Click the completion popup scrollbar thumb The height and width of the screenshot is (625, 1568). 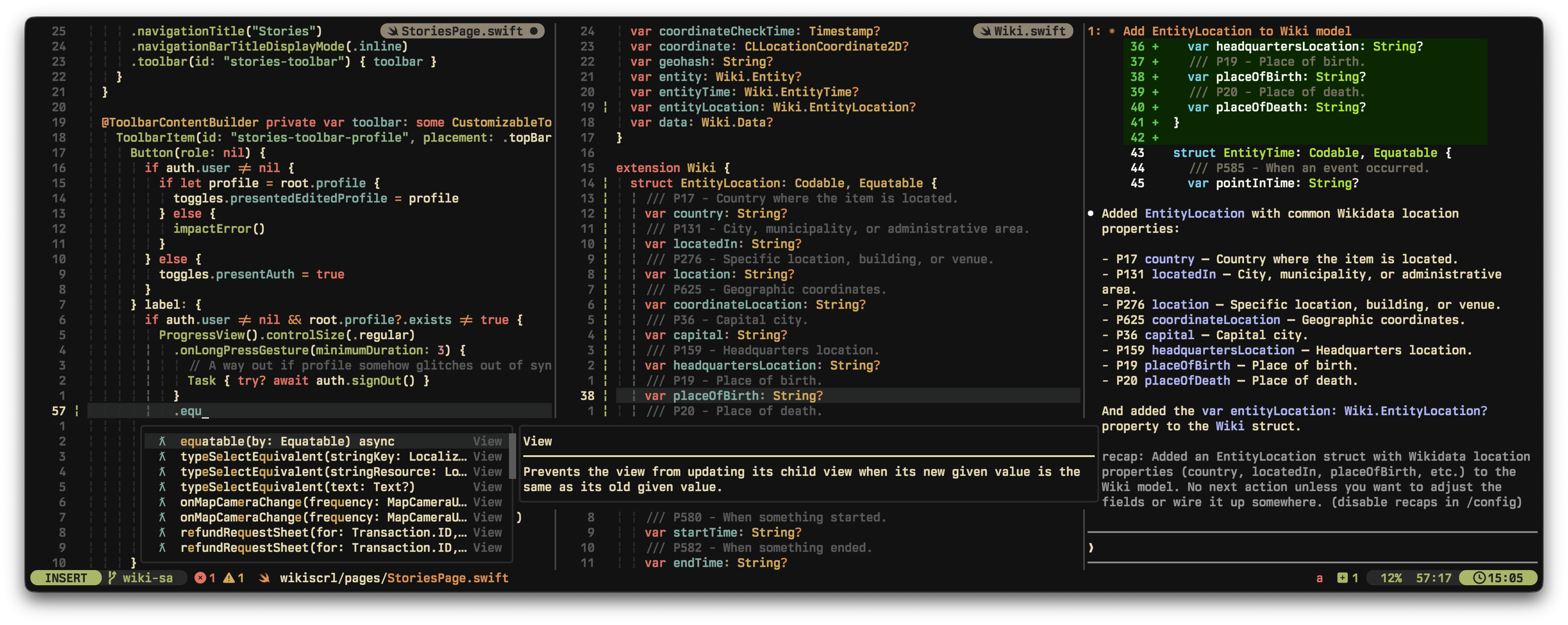(x=512, y=456)
